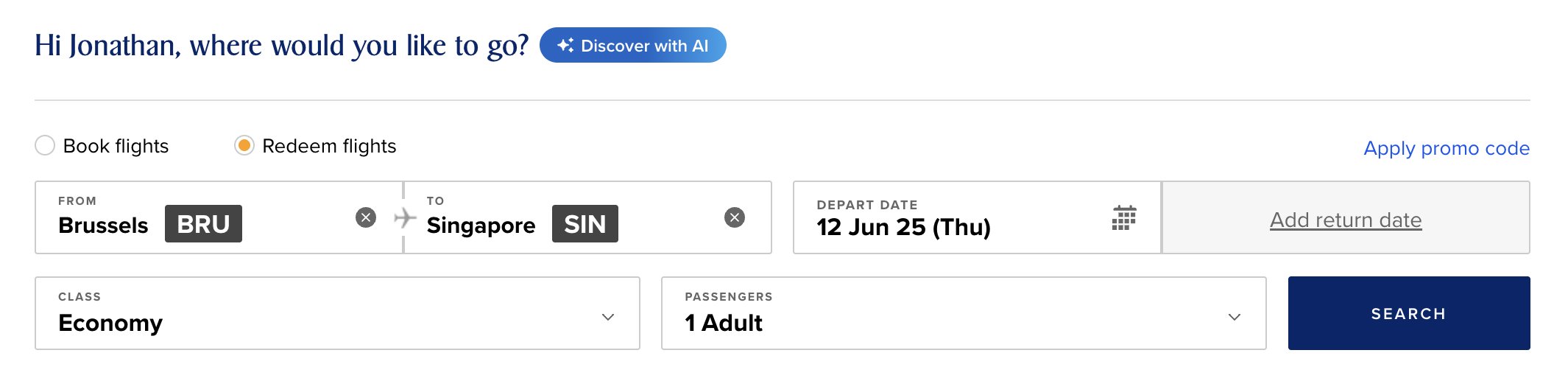
Task: Click the sparkle icon in Discover with AI
Action: coord(565,45)
